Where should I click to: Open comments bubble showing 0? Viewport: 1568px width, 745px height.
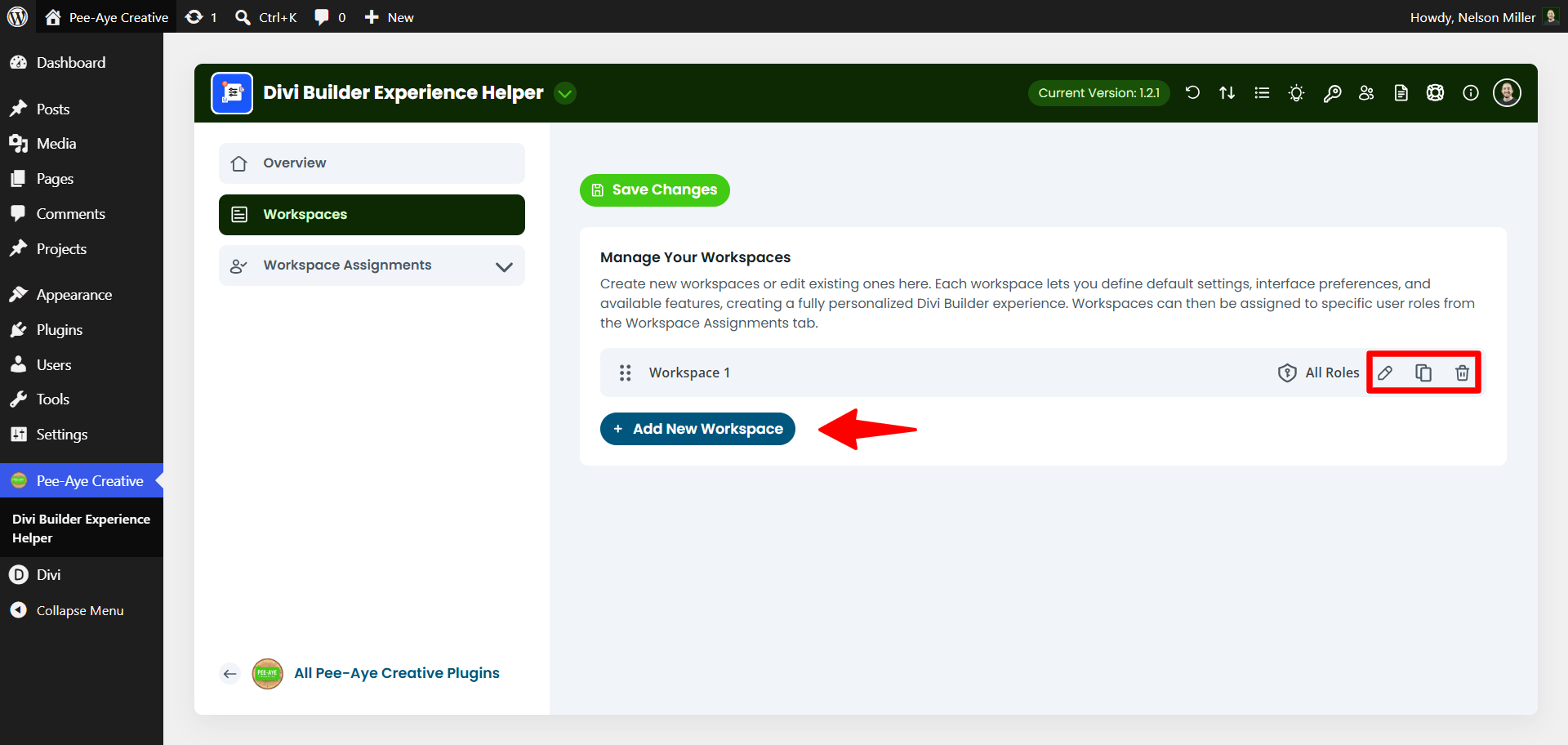click(330, 17)
